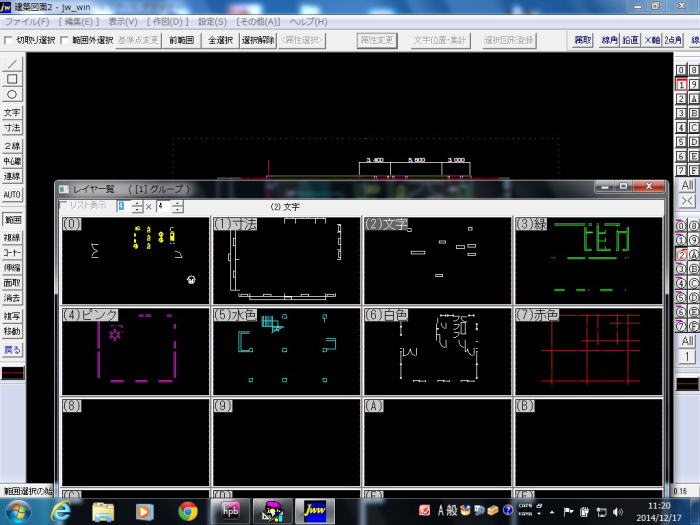Select layer (7)赤色 thumbnail
Image resolution: width=700 pixels, height=525 pixels.
coord(588,351)
